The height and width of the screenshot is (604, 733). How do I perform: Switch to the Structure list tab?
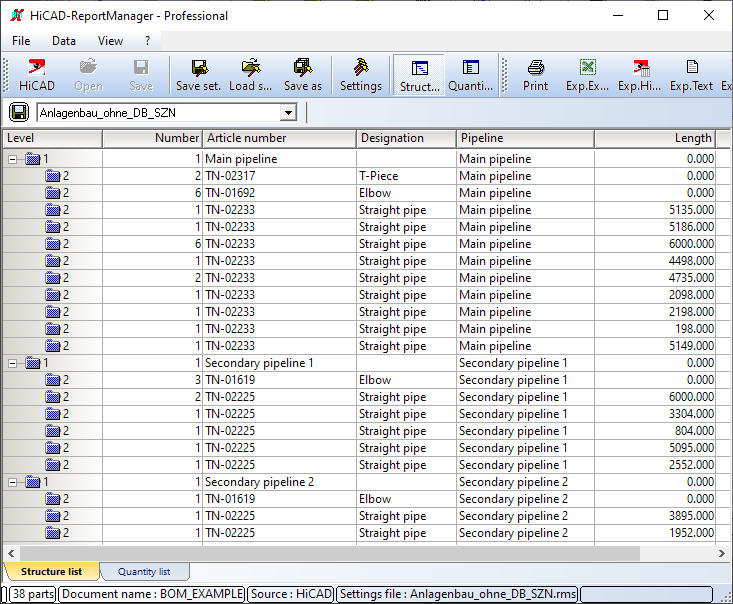click(51, 571)
